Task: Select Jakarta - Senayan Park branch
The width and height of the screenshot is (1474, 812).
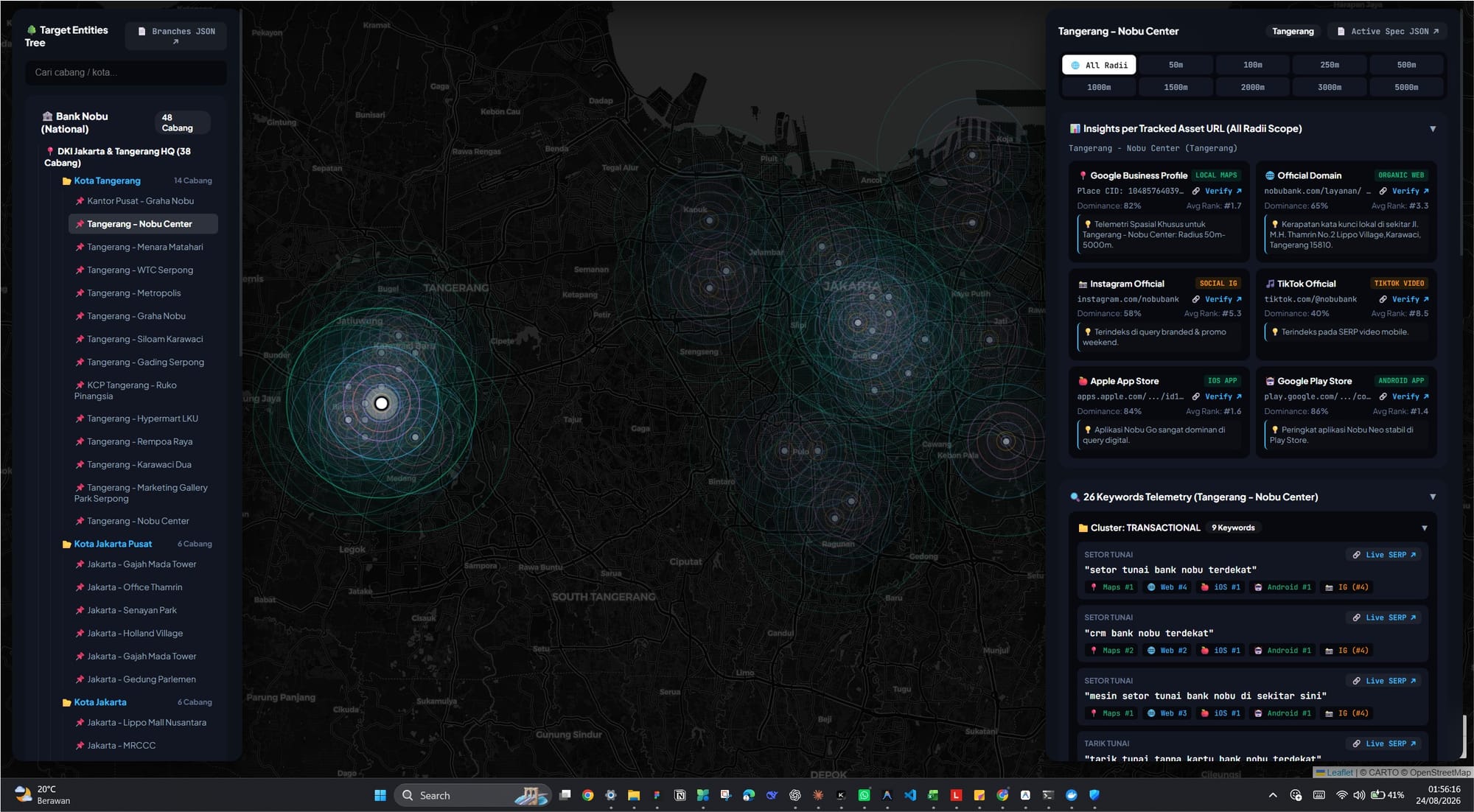Action: [143, 611]
